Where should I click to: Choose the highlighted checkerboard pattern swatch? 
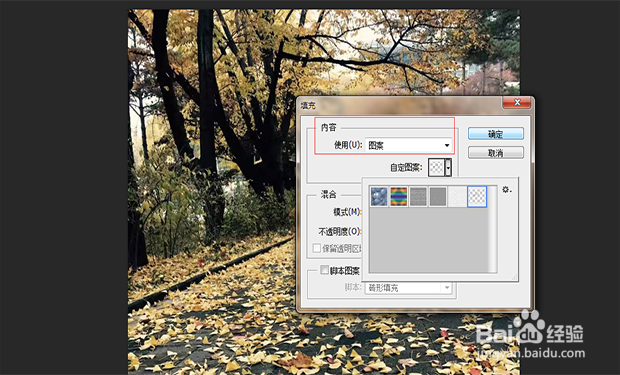tap(477, 197)
